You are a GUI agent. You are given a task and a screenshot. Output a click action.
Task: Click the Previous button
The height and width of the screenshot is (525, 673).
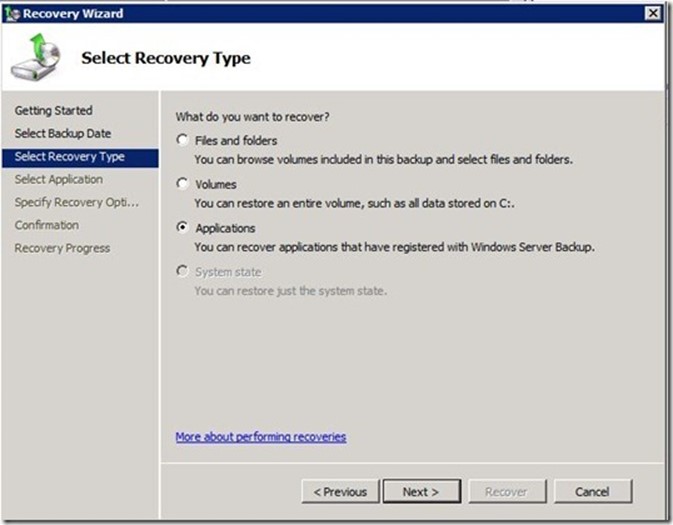click(340, 492)
